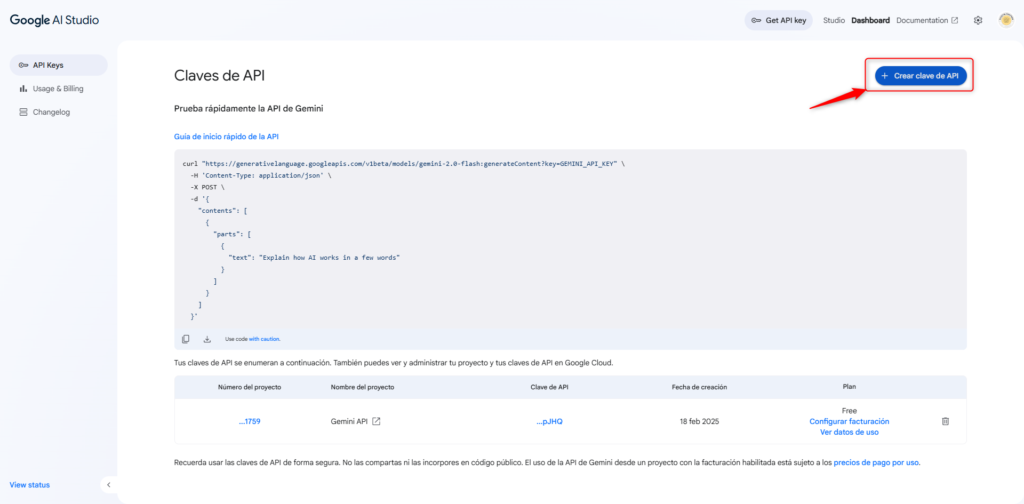This screenshot has height=504, width=1024.
Task: Open precios de pago por uso link
Action: [876, 462]
